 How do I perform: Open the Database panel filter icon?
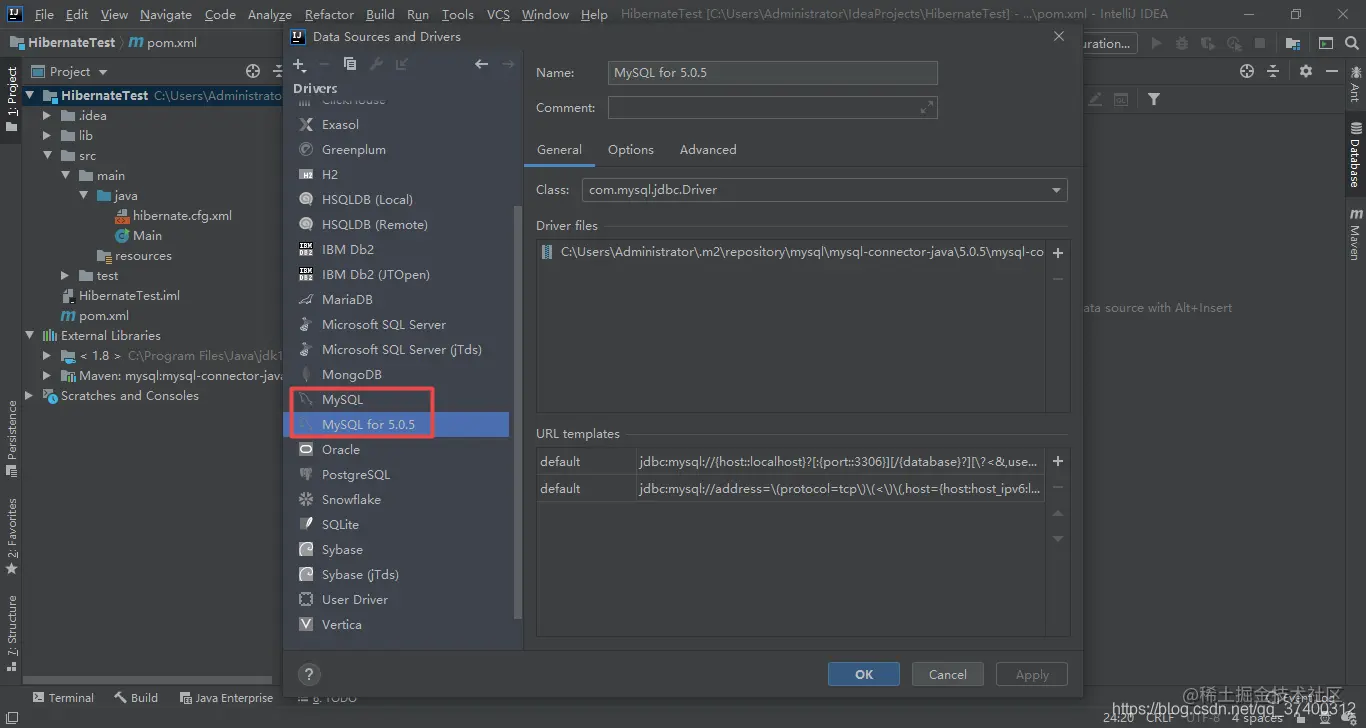click(x=1154, y=99)
